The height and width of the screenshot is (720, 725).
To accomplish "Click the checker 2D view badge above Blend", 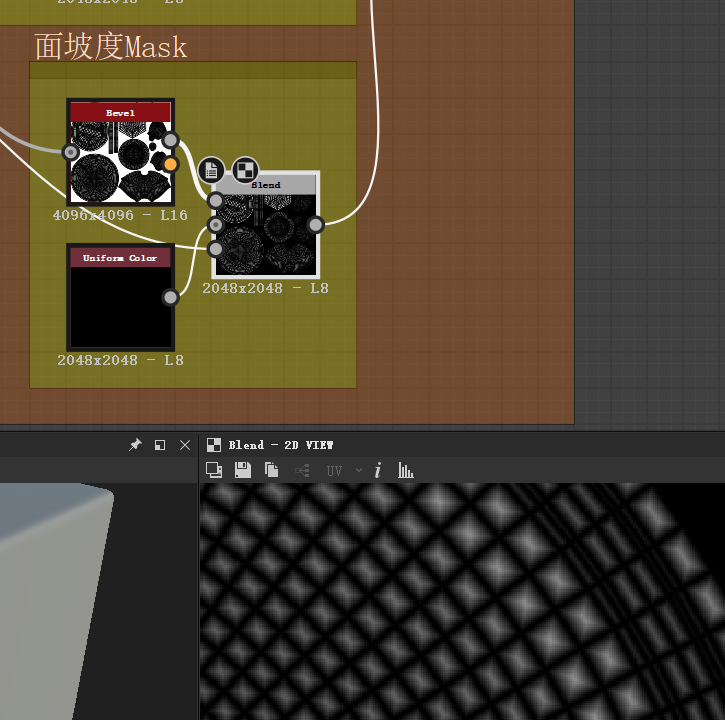I will (245, 170).
